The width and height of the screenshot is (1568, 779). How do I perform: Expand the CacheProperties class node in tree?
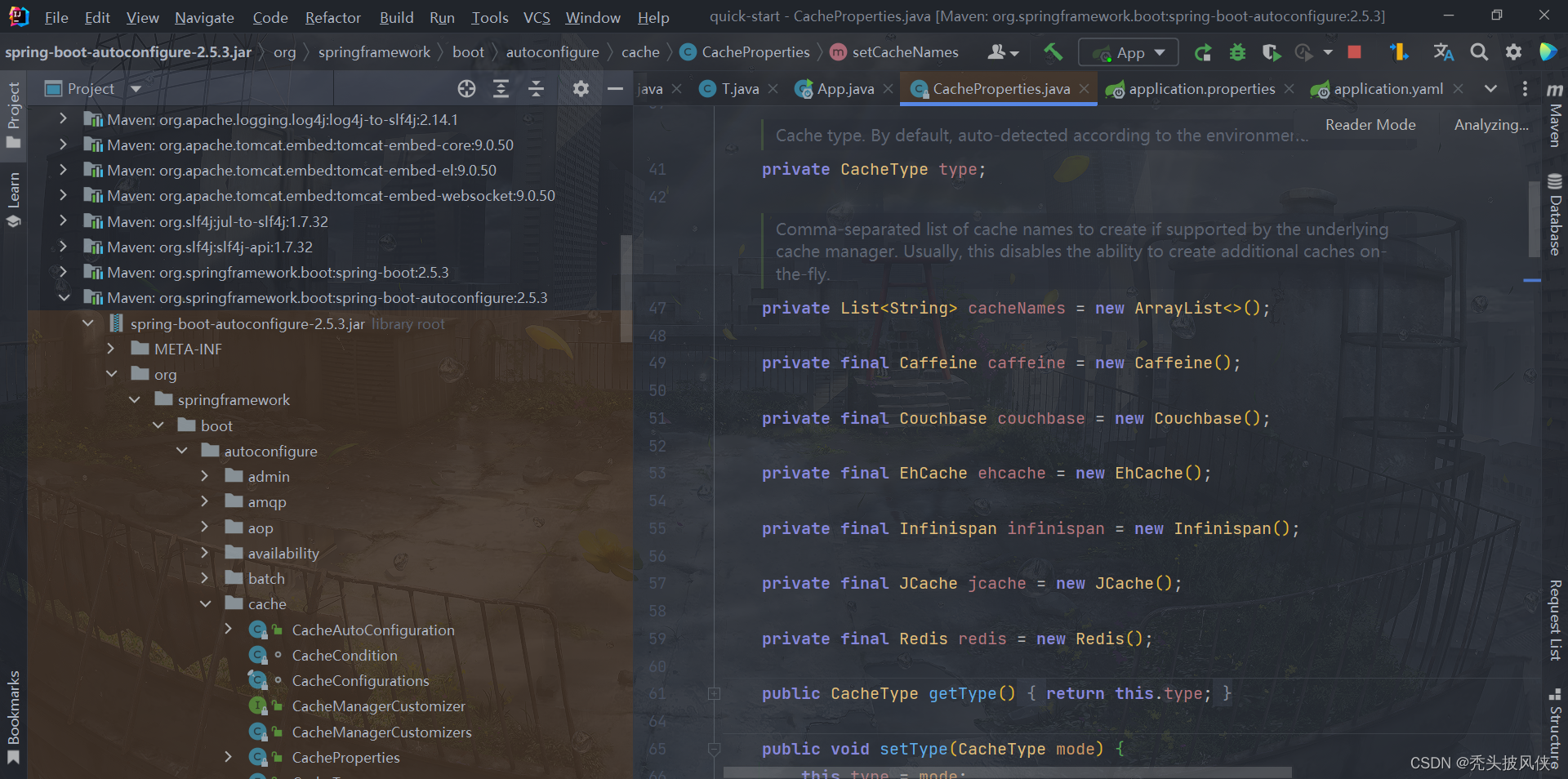pos(228,757)
